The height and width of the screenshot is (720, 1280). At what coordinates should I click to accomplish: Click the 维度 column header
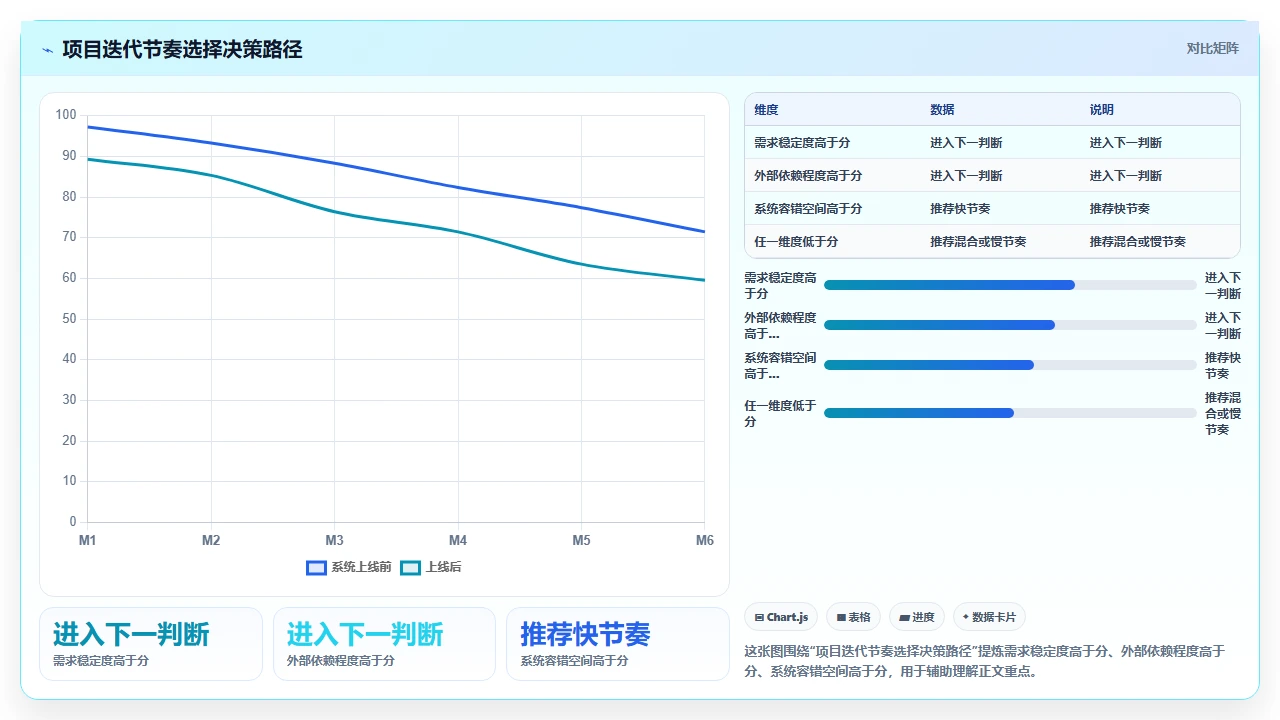[766, 110]
